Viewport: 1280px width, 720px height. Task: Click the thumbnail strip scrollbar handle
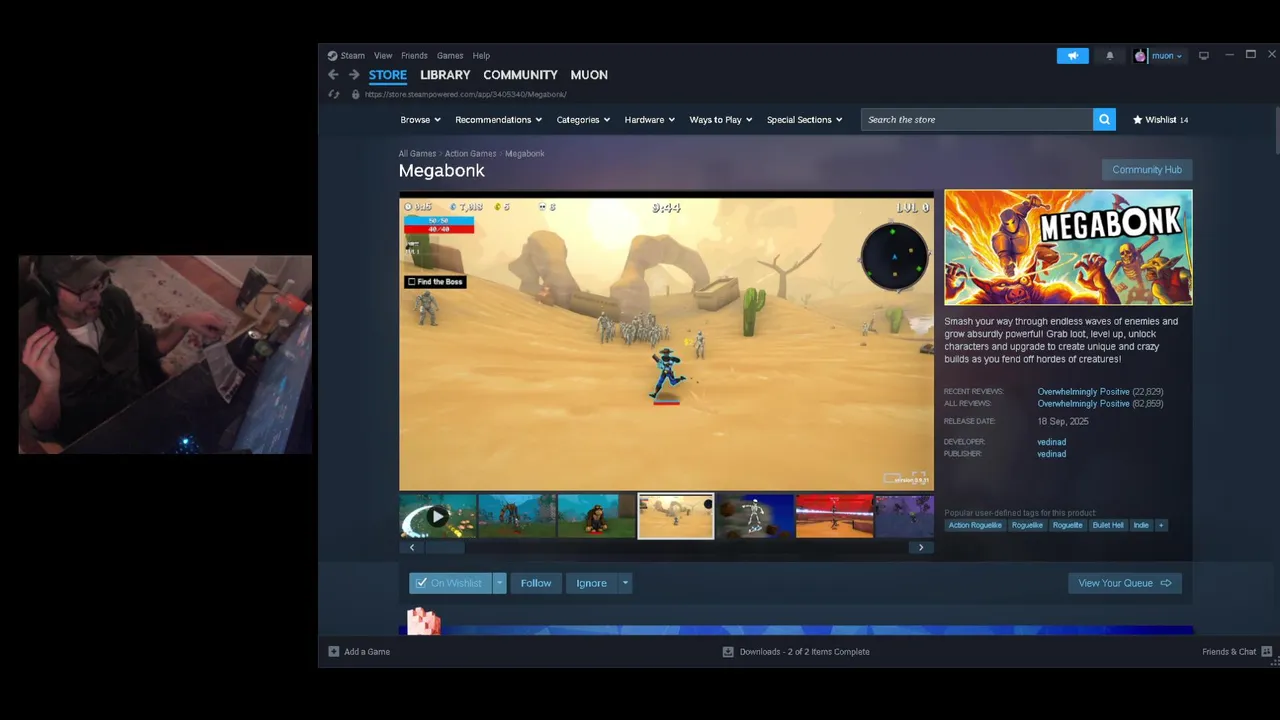(445, 547)
